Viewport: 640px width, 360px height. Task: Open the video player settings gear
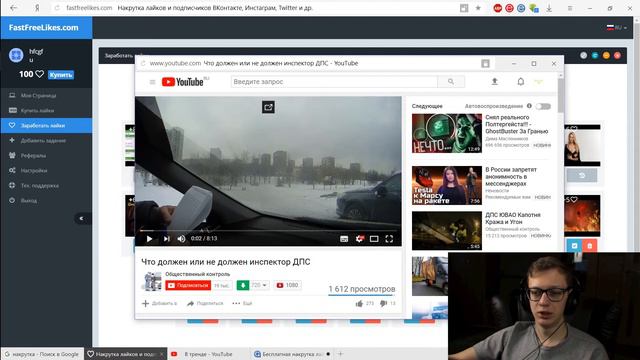point(359,239)
